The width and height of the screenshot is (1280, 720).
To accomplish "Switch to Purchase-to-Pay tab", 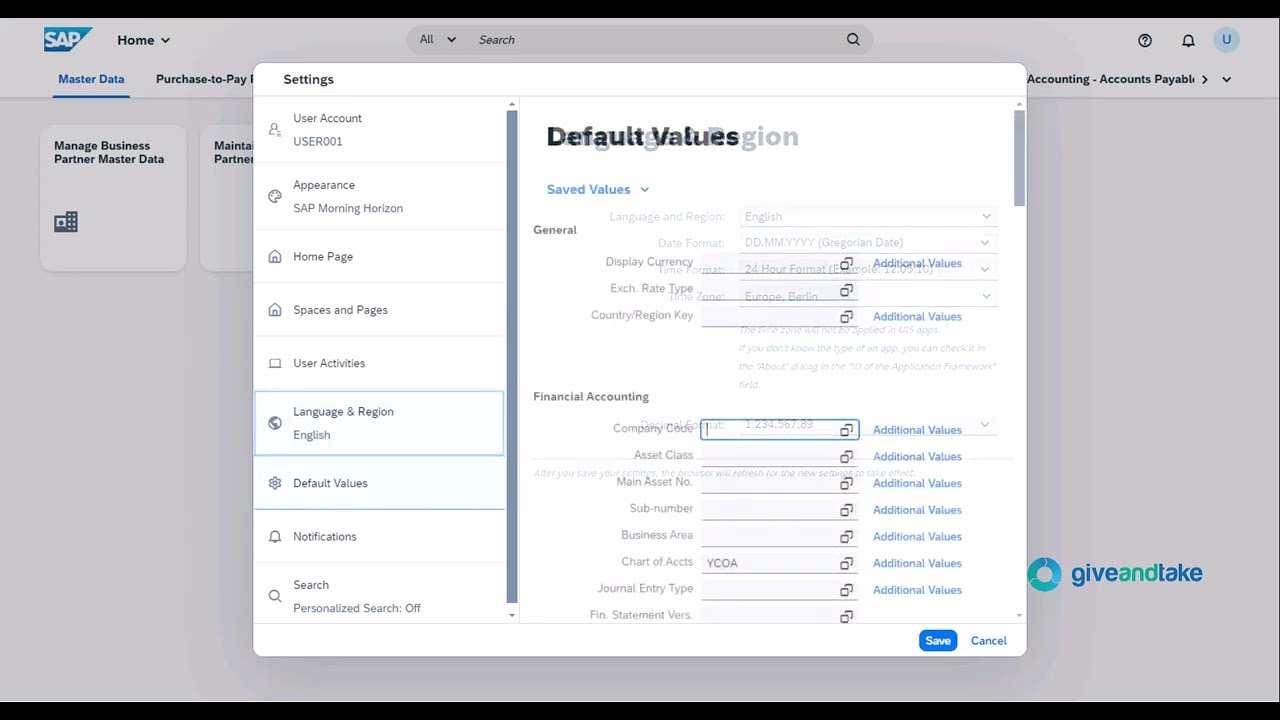I will 203,79.
